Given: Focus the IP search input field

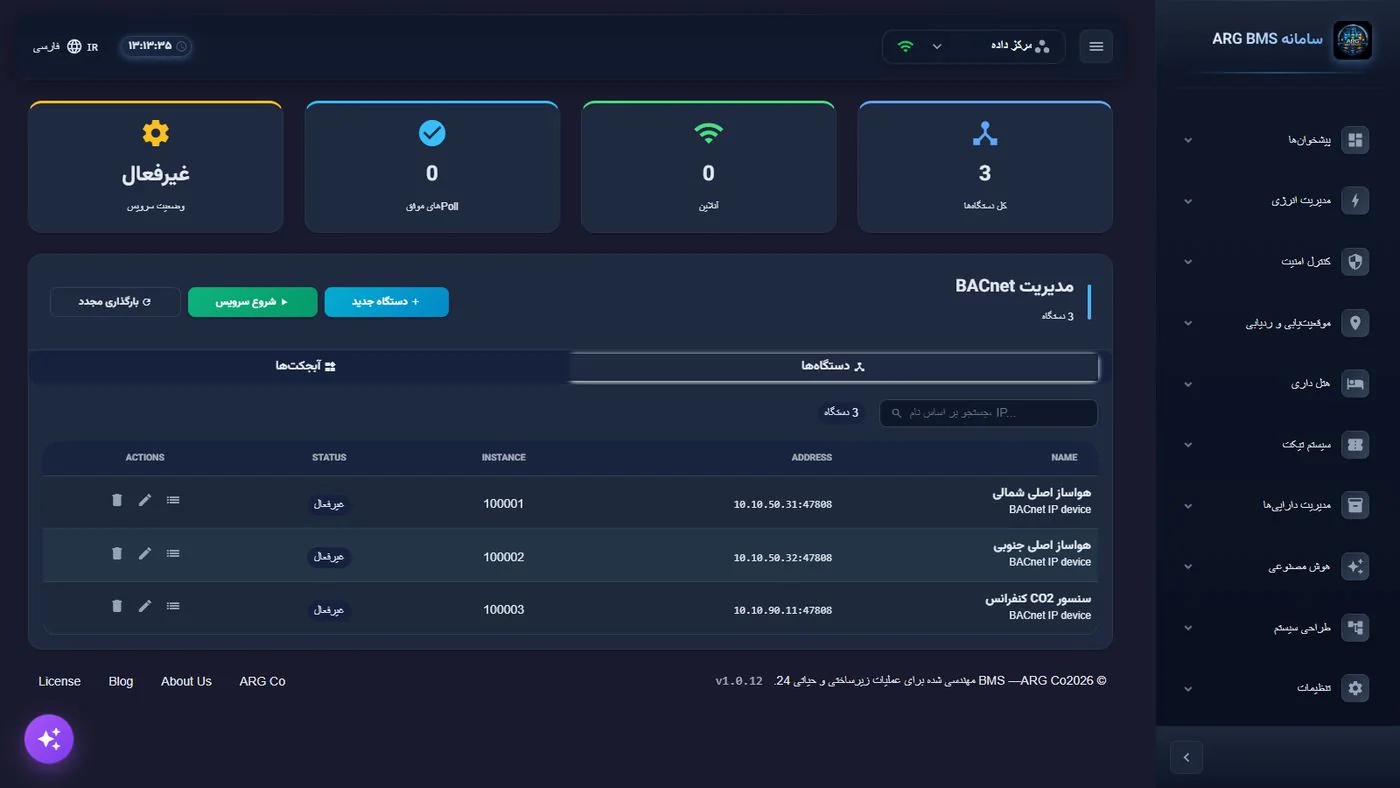Looking at the screenshot, I should pyautogui.click(x=988, y=413).
